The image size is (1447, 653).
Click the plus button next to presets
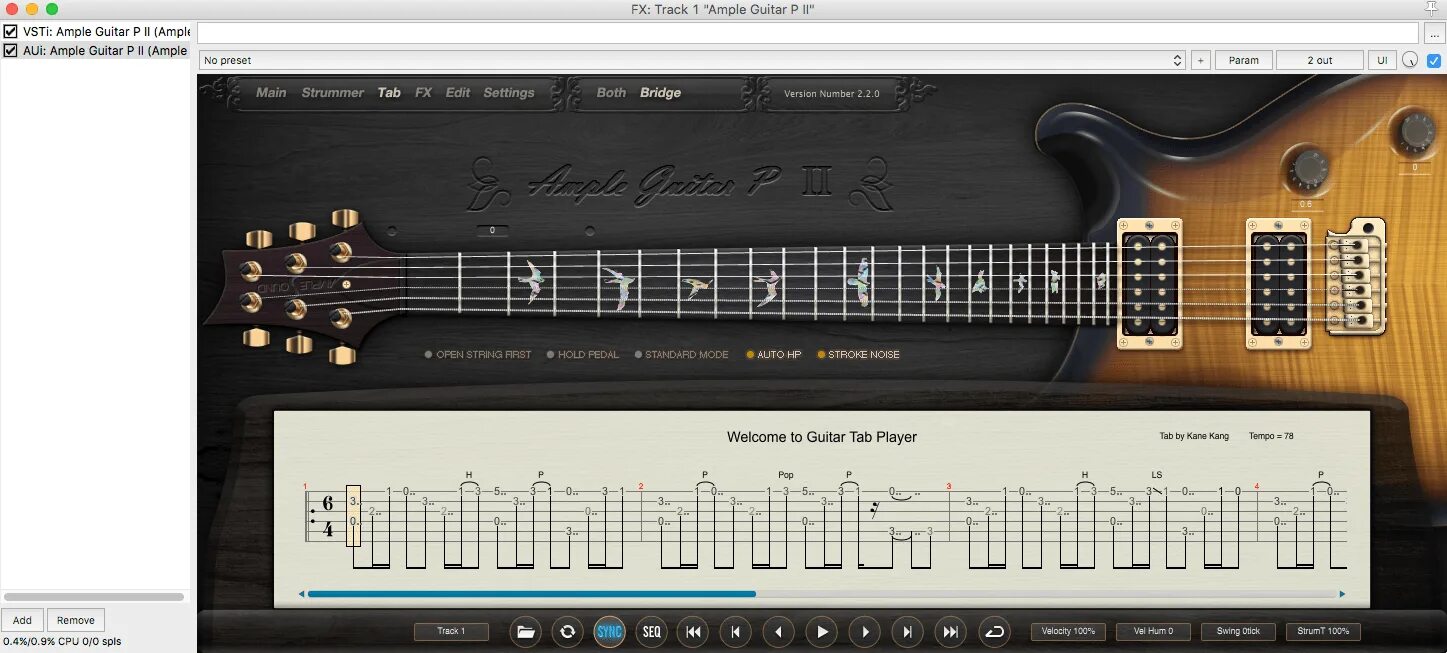click(x=1200, y=60)
